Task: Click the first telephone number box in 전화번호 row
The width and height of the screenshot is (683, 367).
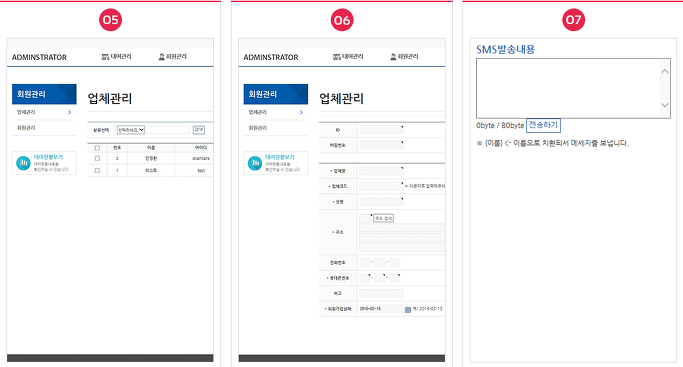Action: point(365,263)
